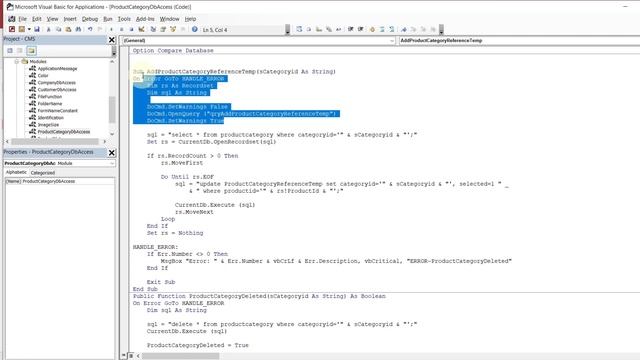Select CustomerDbAccess module in tree

tap(57, 89)
